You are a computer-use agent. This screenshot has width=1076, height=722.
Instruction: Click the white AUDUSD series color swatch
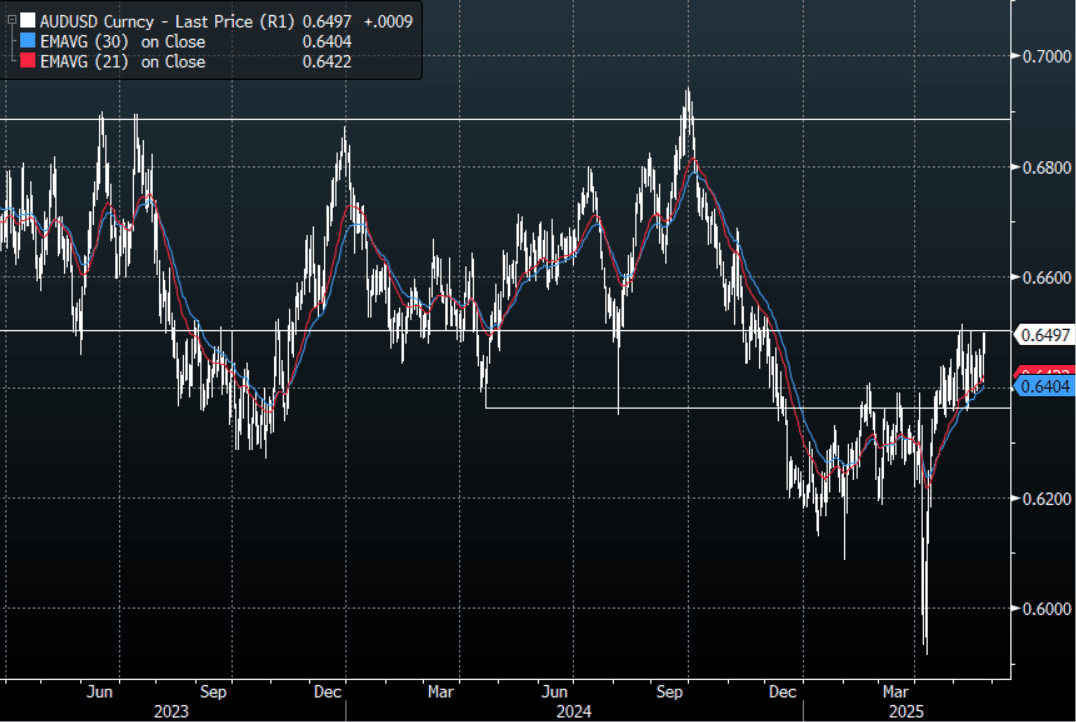click(27, 20)
